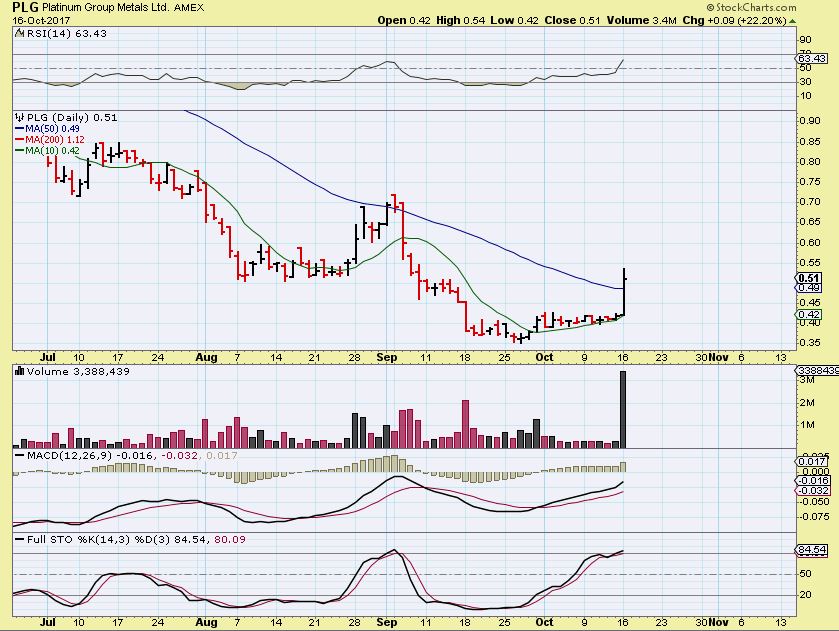
Task: Select the Aug marker on price chart axis
Action: coord(206,356)
